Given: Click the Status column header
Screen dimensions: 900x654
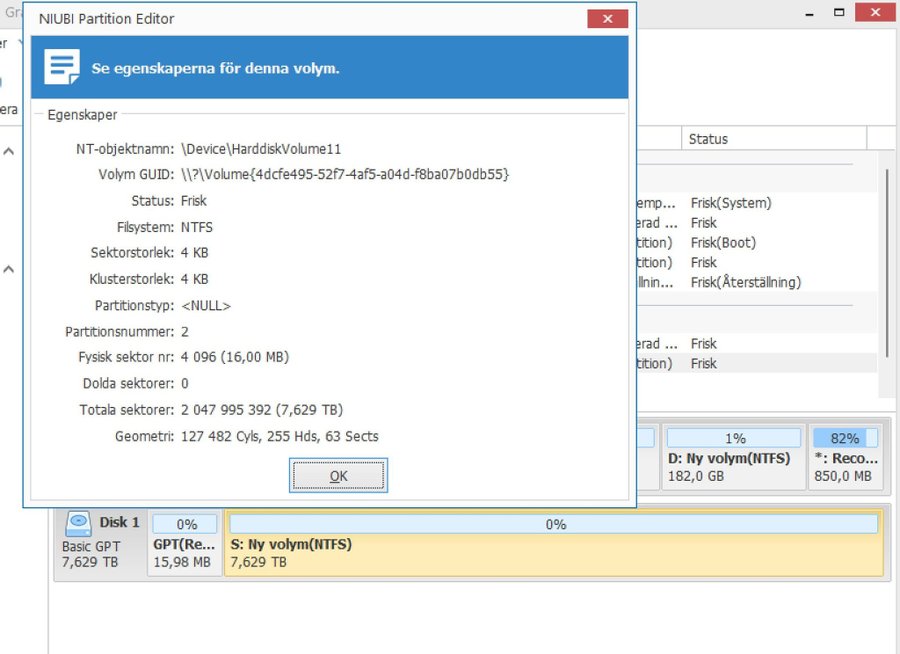Looking at the screenshot, I should [x=774, y=139].
